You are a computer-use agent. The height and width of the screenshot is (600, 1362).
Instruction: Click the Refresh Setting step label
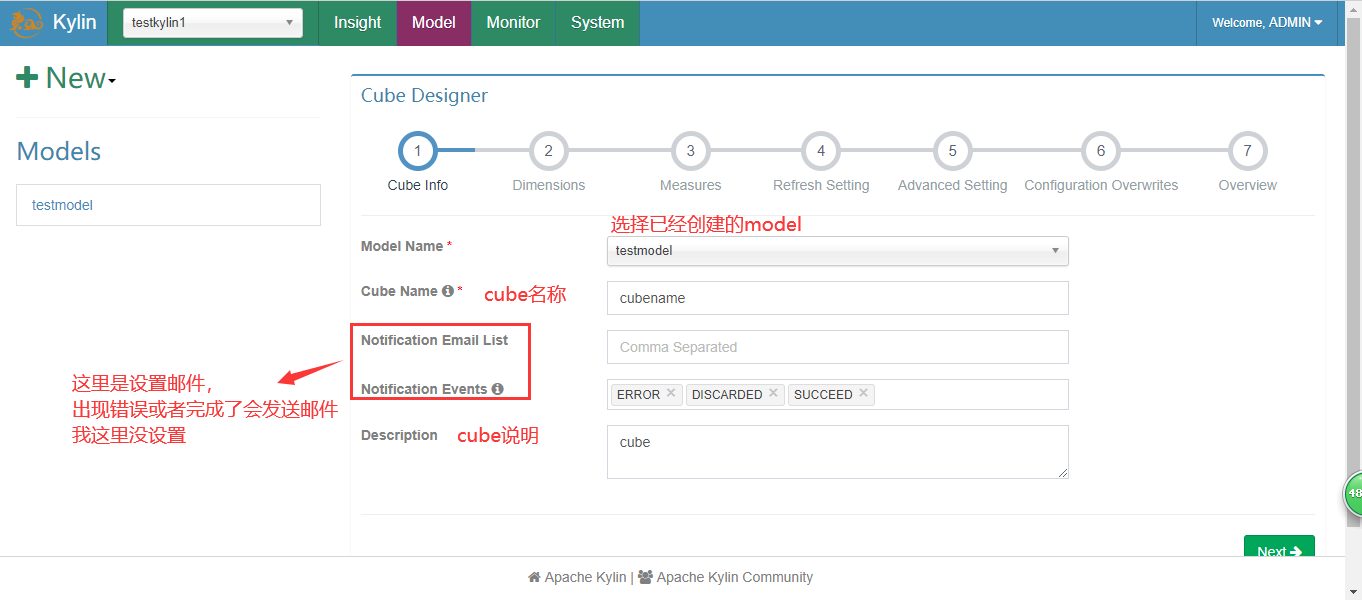(x=821, y=185)
